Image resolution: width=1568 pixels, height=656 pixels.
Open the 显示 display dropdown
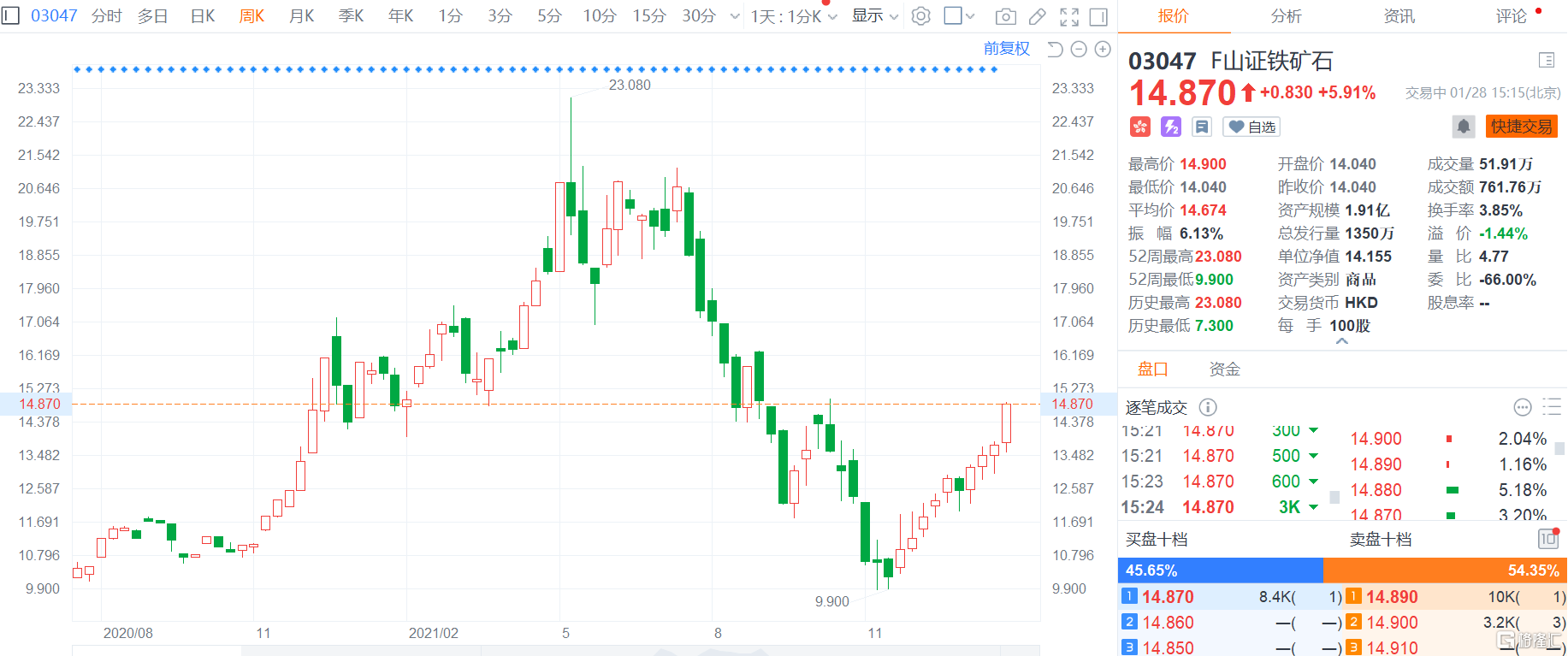coord(874,16)
